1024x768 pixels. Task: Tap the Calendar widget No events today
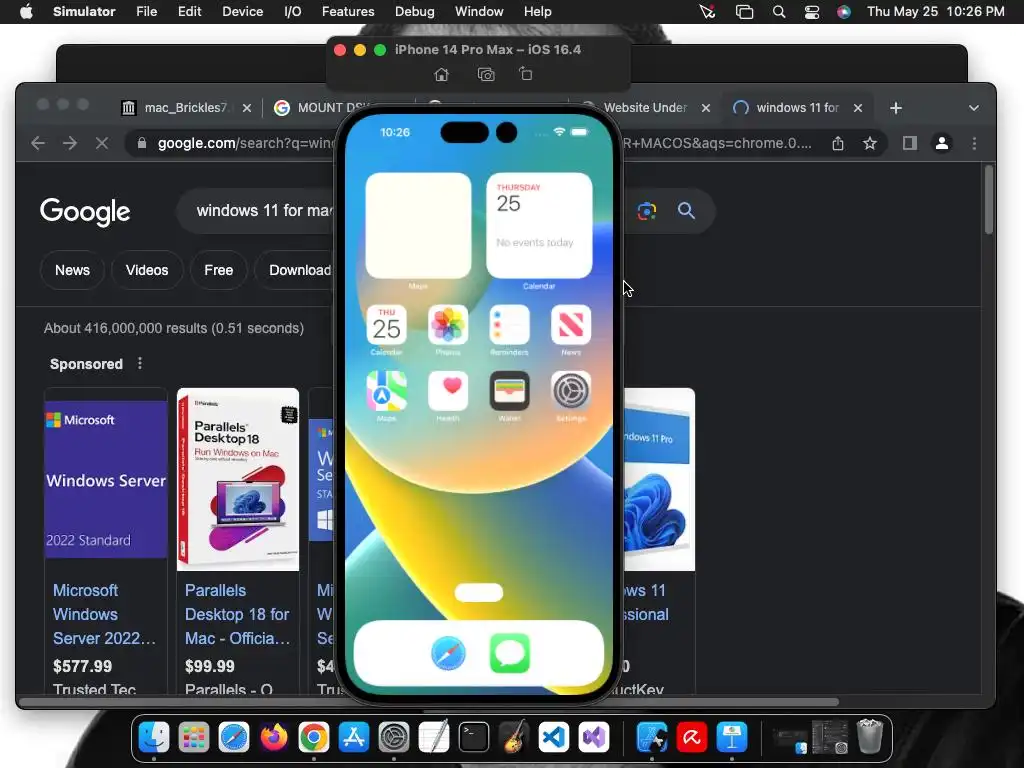tap(539, 226)
